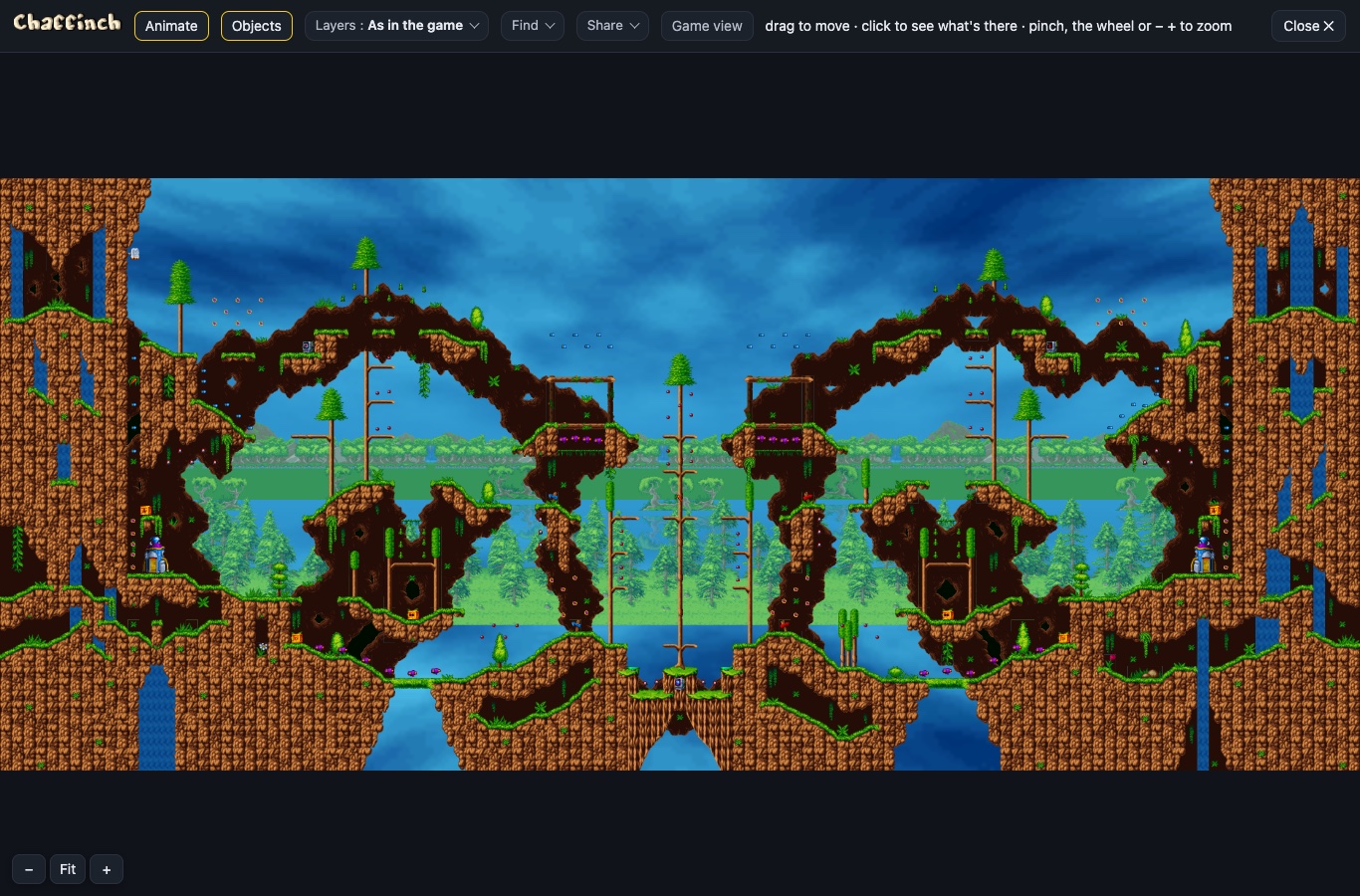Click the purple flowers on the left floating platform

(x=579, y=438)
